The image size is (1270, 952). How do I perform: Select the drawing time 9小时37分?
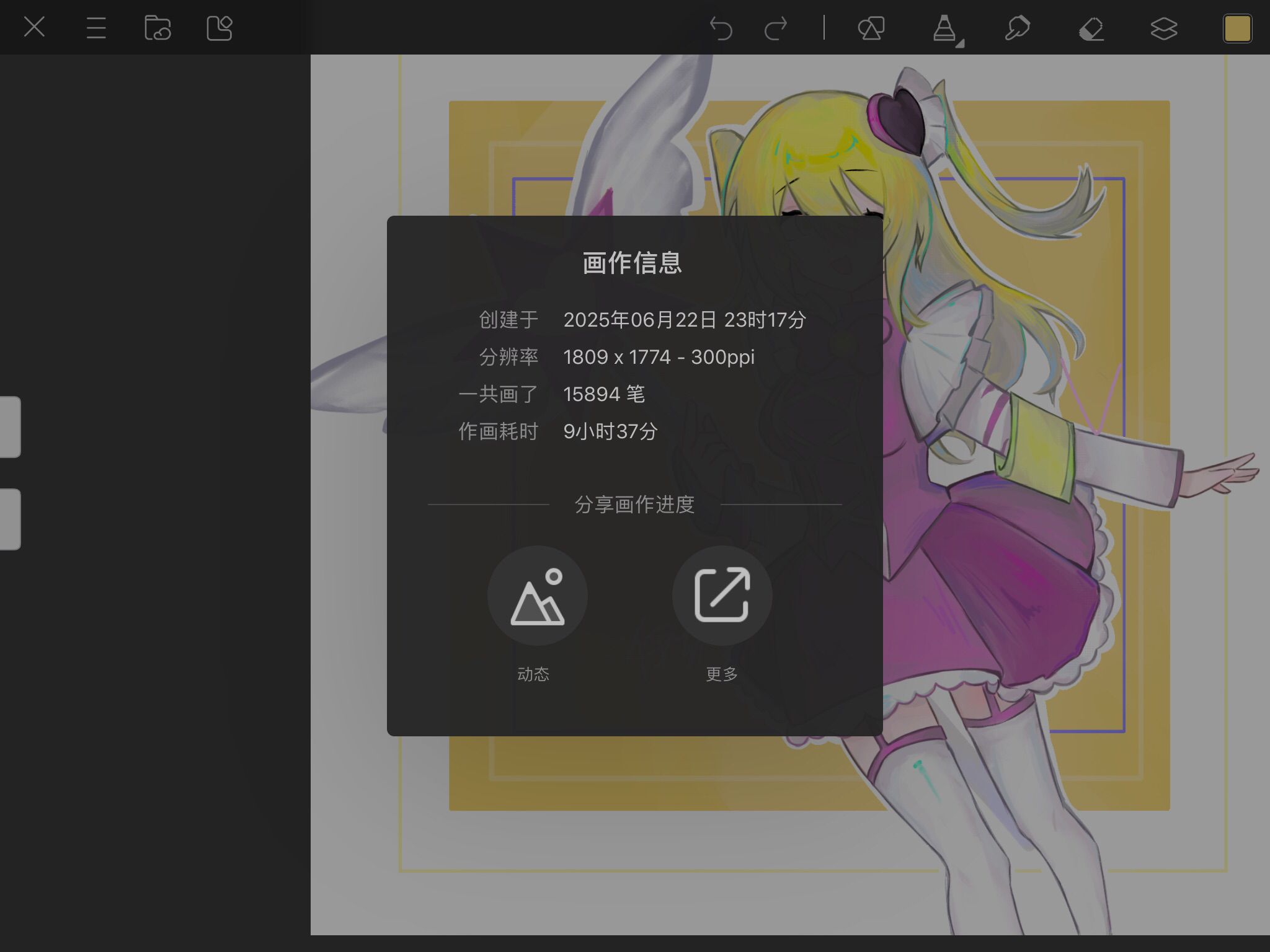click(610, 431)
